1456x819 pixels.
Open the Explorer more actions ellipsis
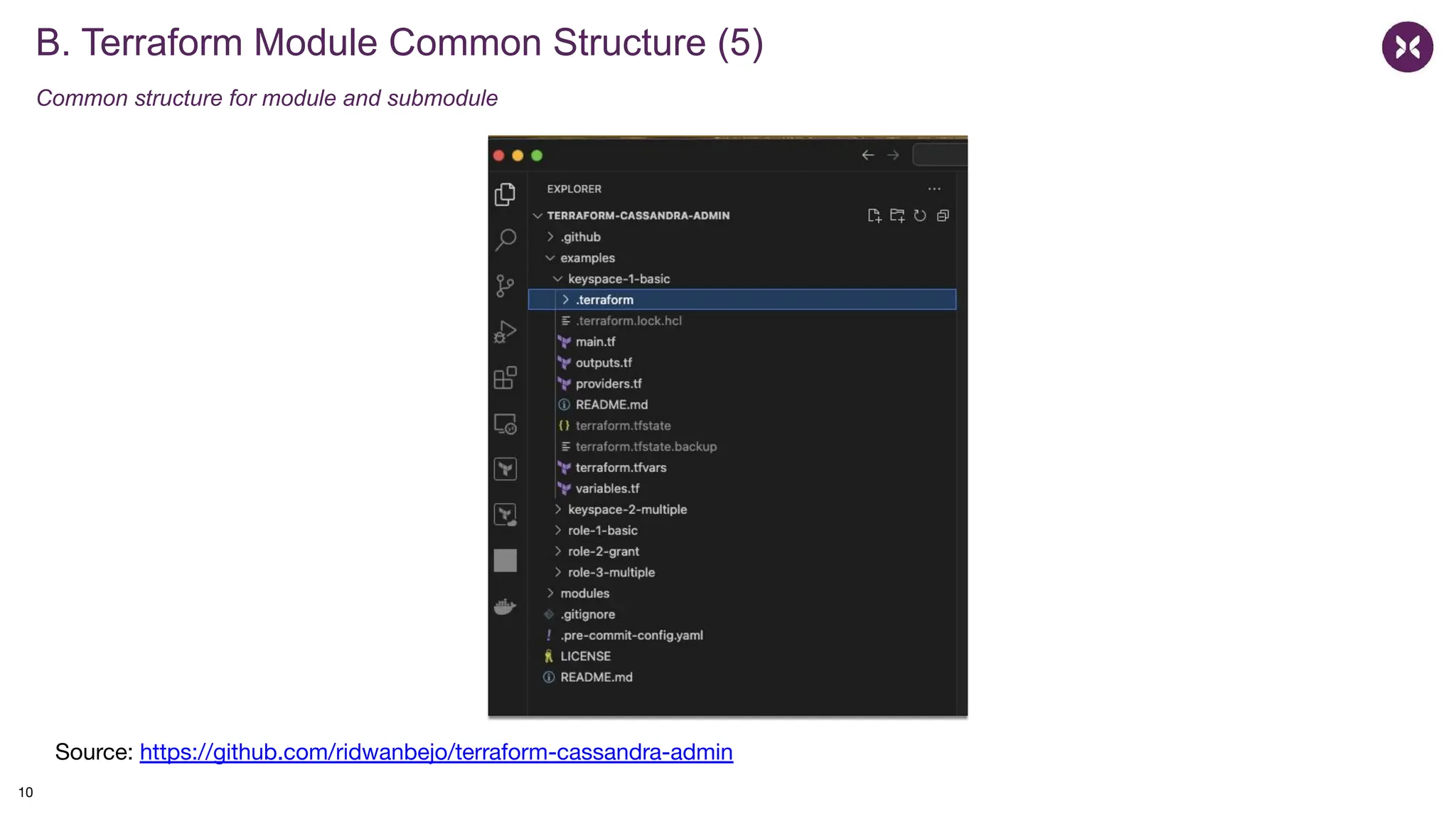934,189
